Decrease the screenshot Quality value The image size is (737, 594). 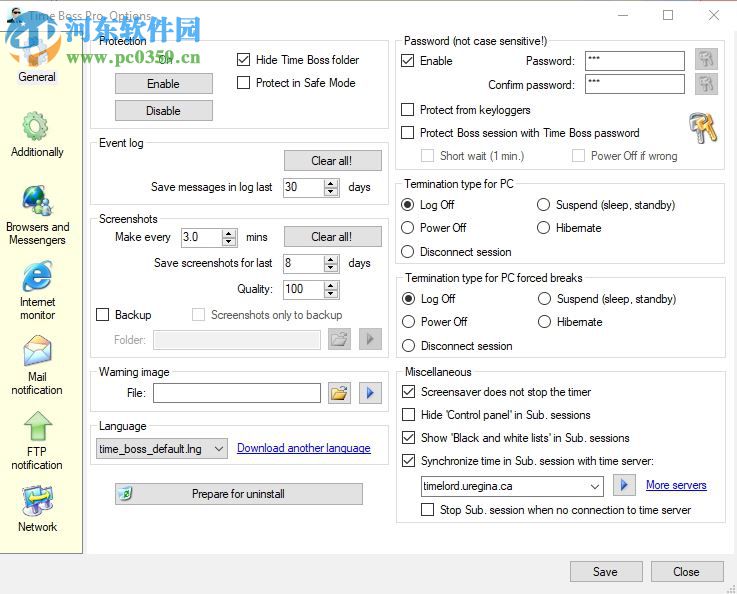click(x=331, y=293)
